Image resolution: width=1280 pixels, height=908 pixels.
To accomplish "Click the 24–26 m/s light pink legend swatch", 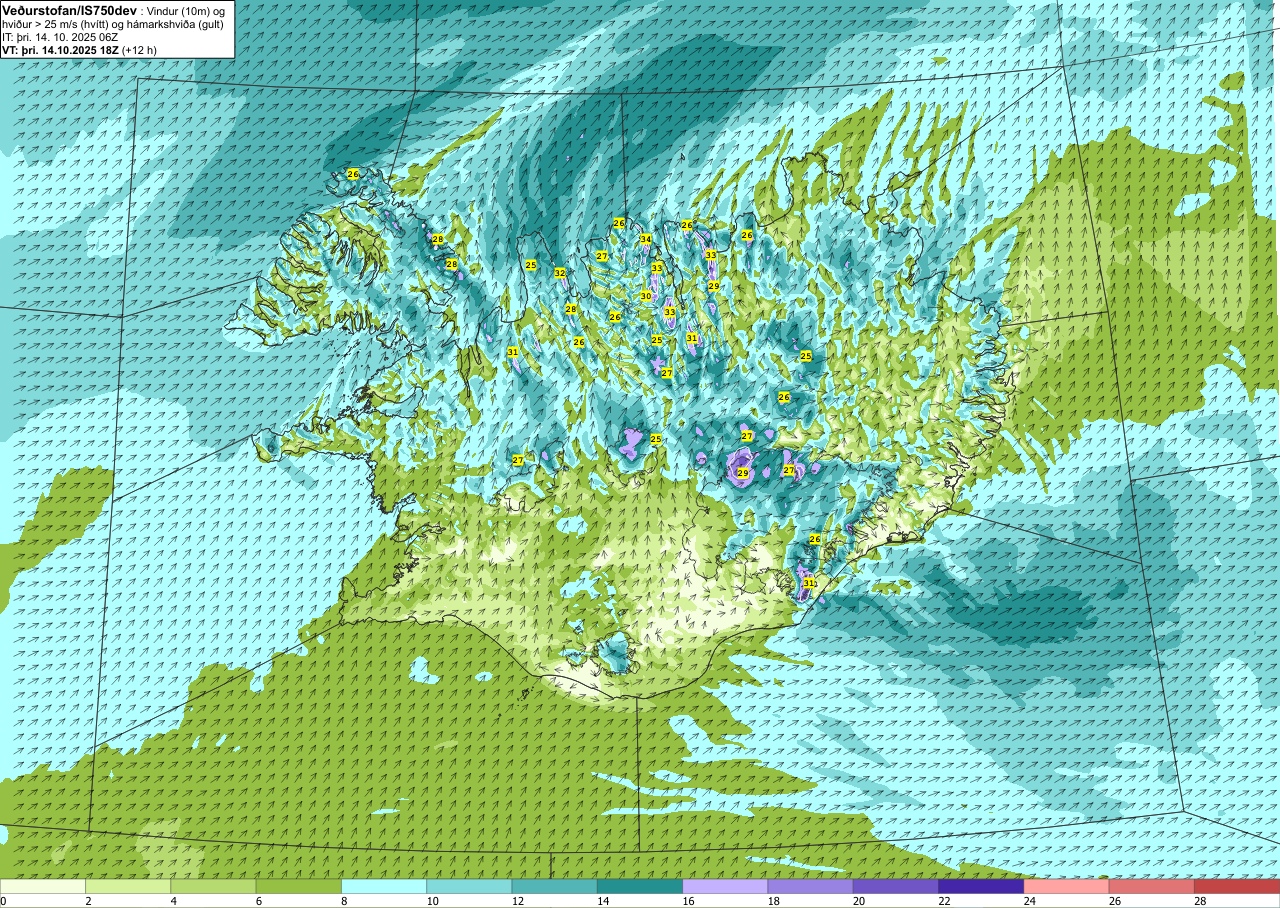I will (1067, 886).
